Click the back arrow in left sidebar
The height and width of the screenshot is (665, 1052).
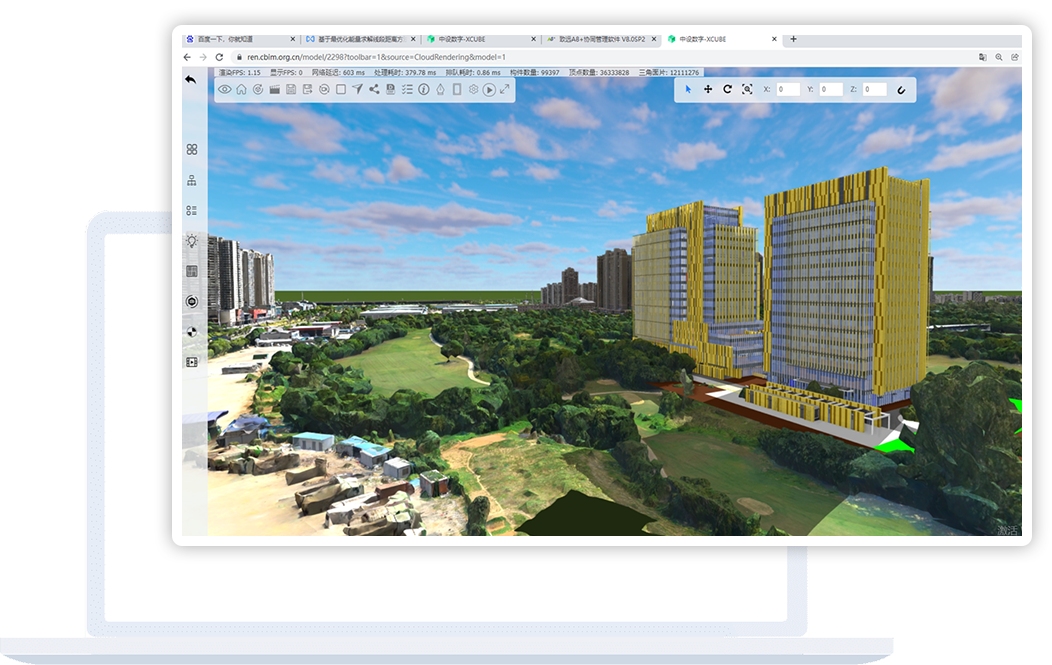[191, 79]
